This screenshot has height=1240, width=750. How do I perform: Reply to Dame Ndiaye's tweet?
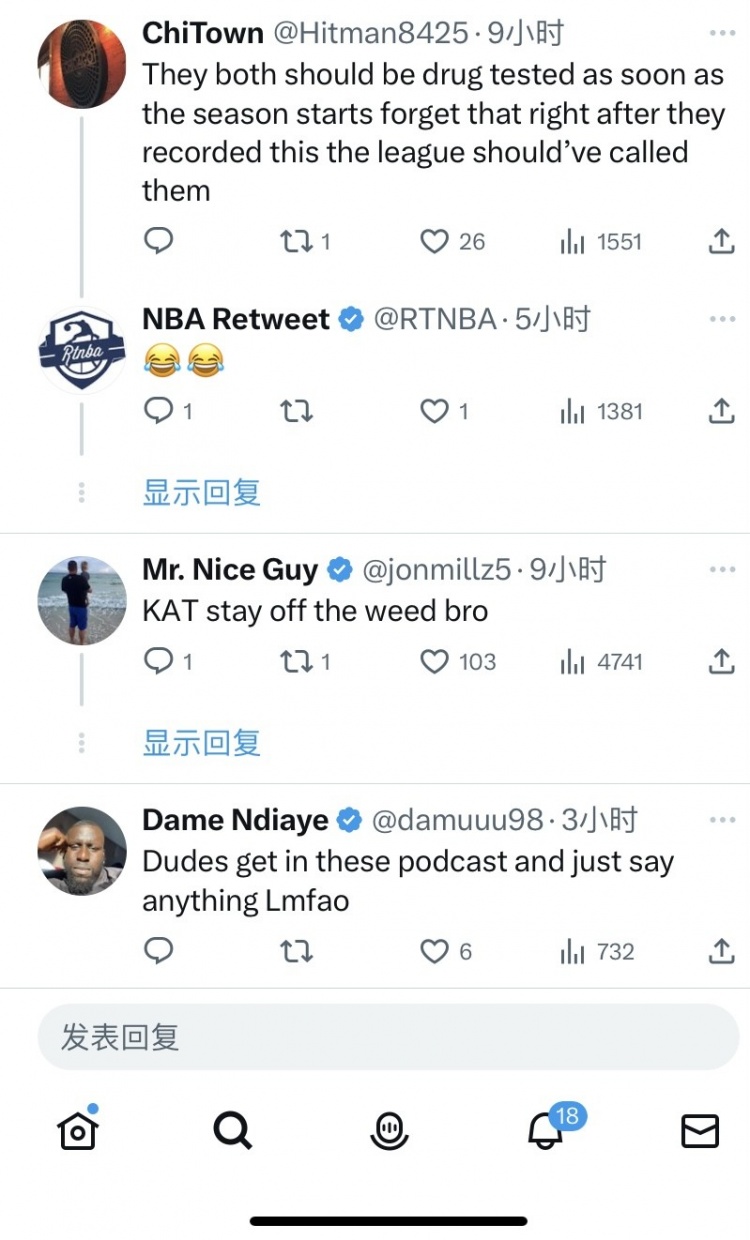(159, 952)
